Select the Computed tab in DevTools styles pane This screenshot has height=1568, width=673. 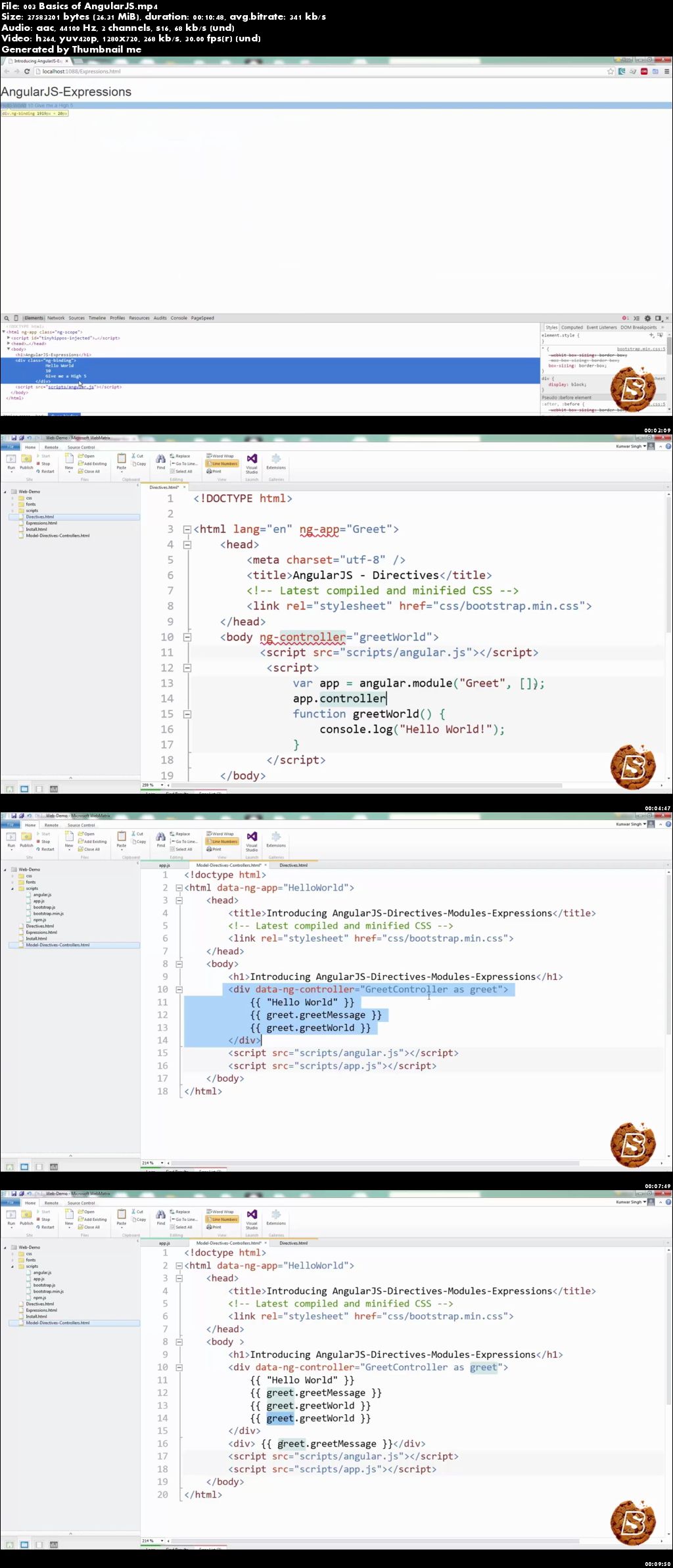click(572, 327)
